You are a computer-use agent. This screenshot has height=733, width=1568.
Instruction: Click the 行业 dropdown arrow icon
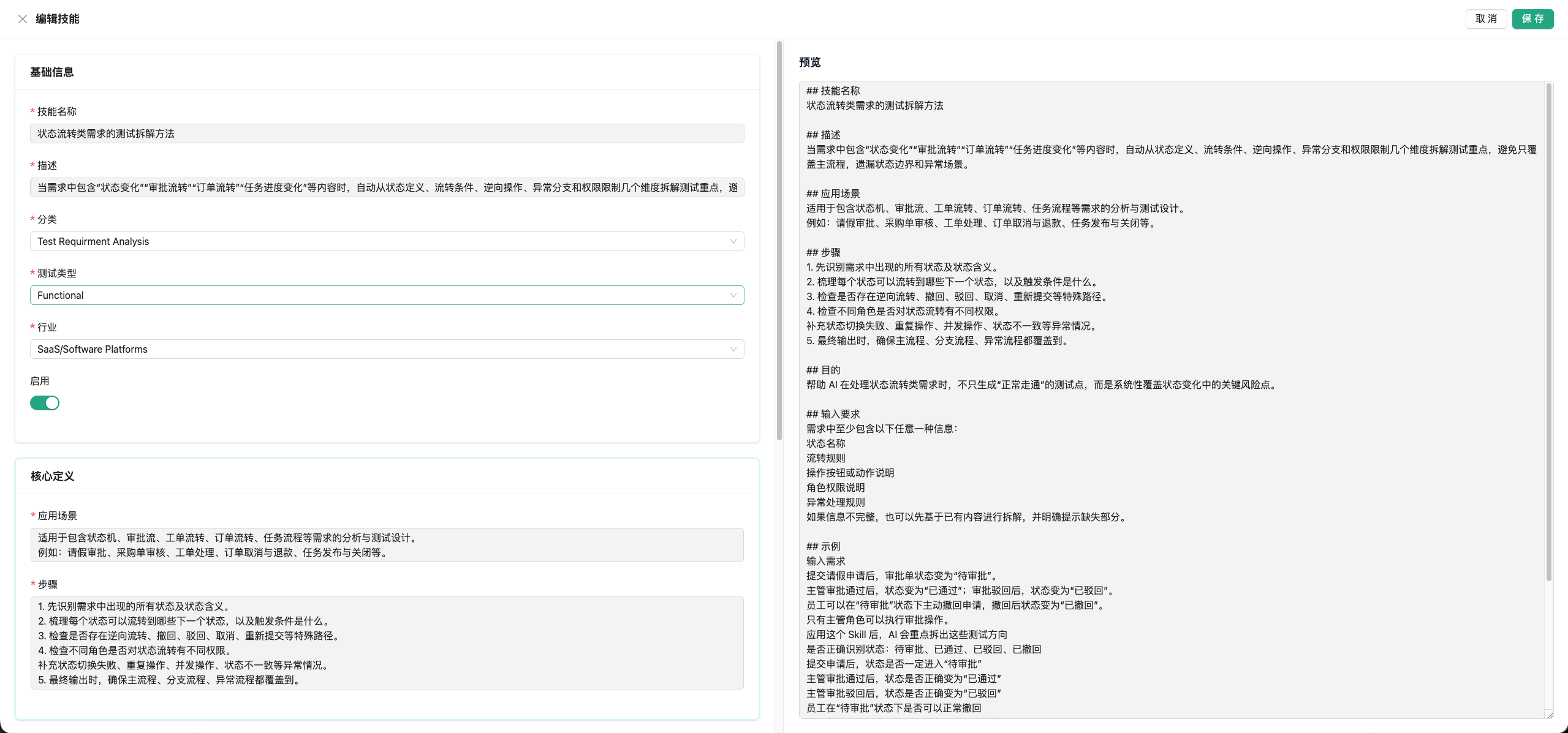coord(733,349)
